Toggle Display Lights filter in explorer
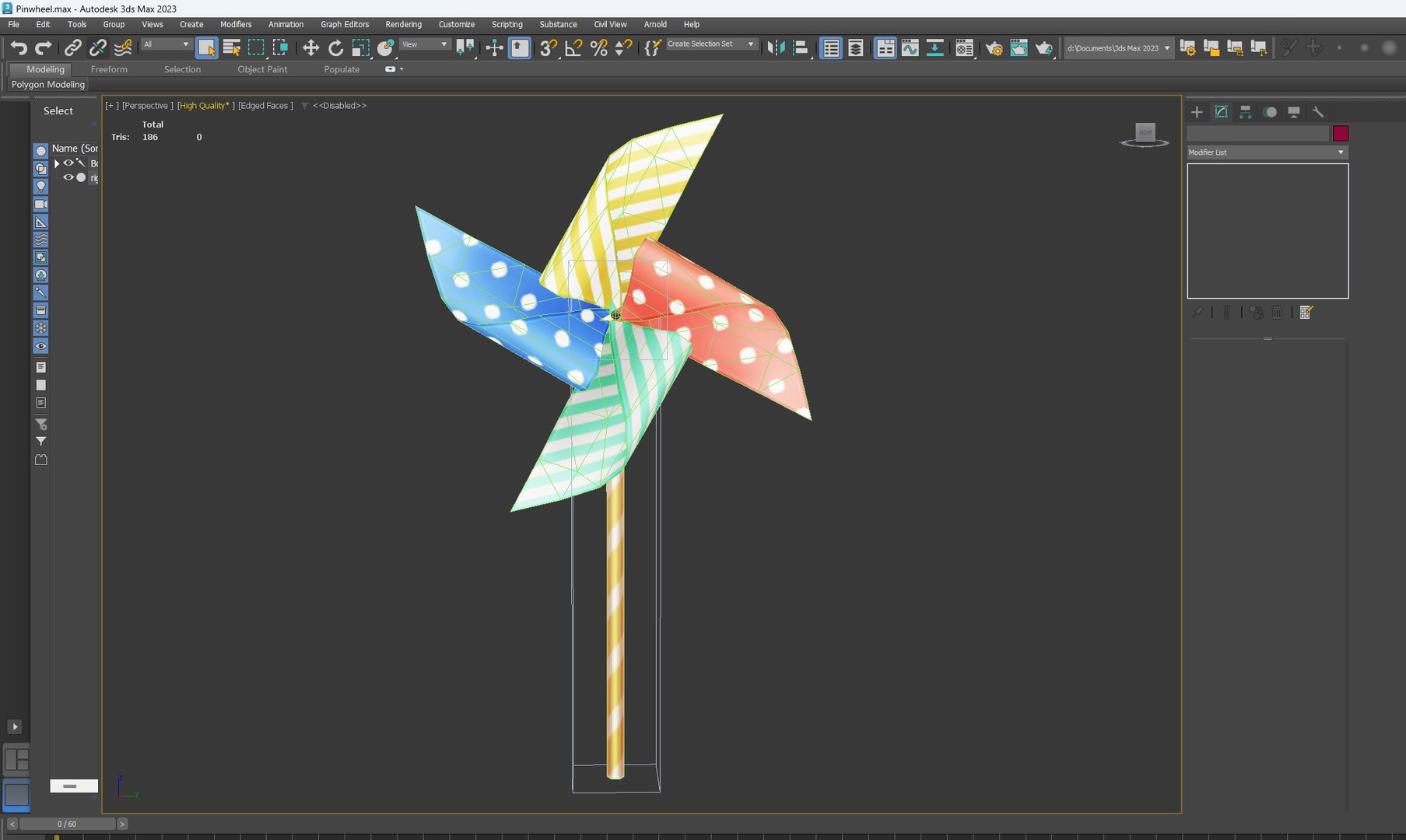Screen dimensions: 1406x840 (x=41, y=187)
